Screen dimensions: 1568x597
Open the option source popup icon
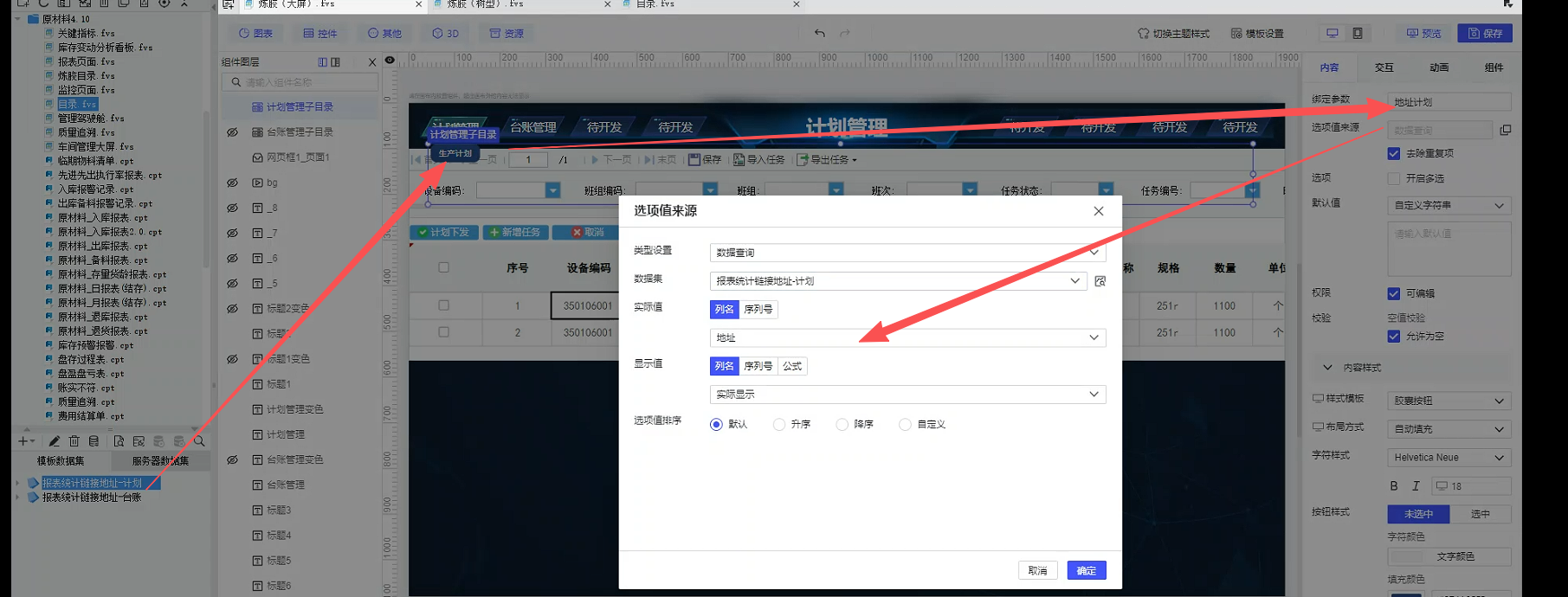1505,130
